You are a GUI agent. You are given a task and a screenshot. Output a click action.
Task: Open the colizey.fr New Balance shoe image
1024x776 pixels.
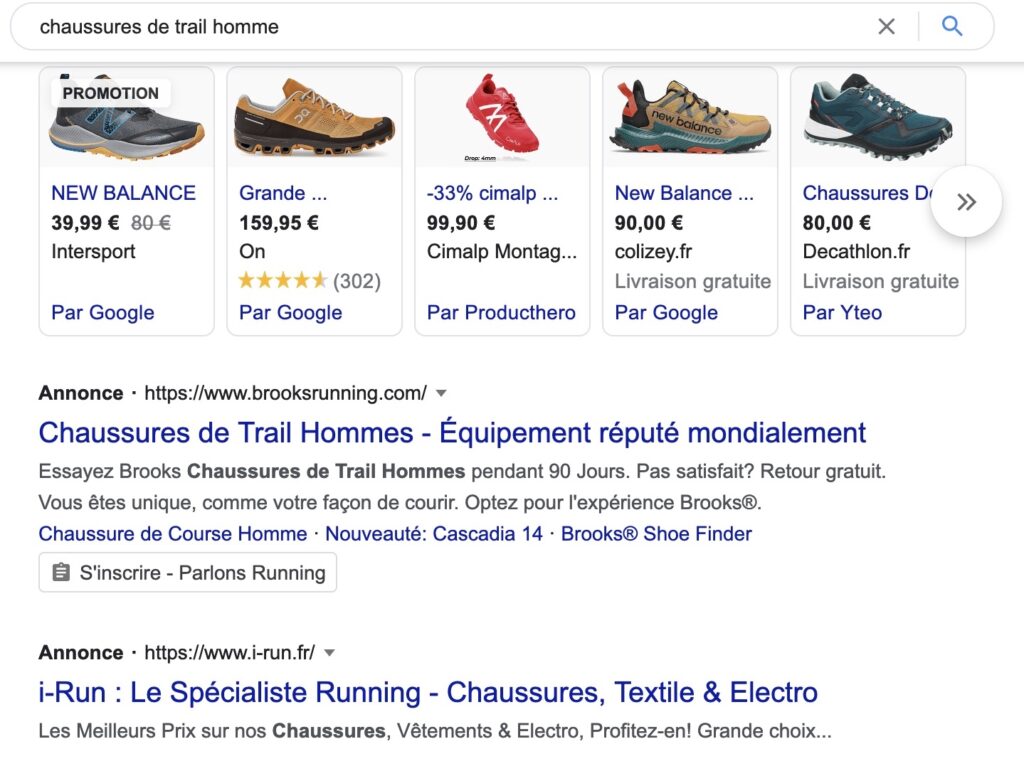(x=690, y=118)
